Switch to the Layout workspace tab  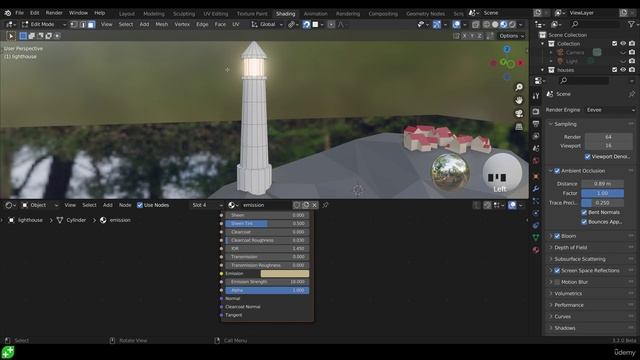point(127,13)
